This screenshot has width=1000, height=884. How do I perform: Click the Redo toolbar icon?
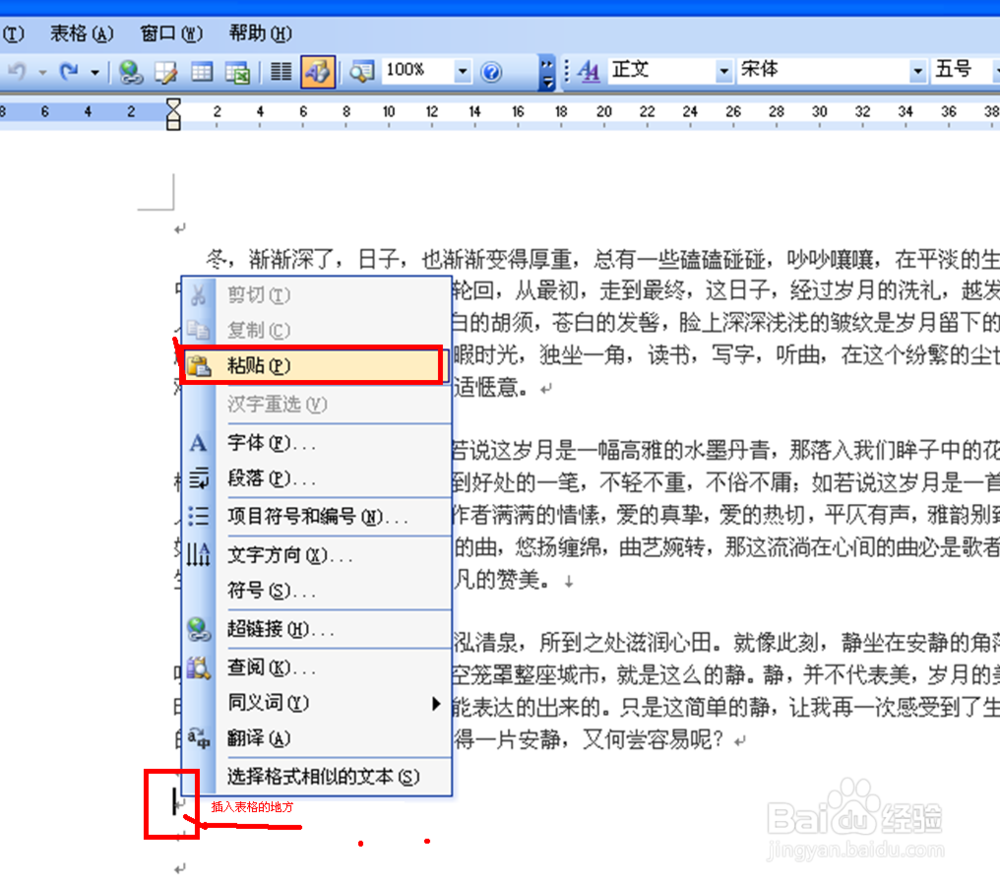click(69, 71)
